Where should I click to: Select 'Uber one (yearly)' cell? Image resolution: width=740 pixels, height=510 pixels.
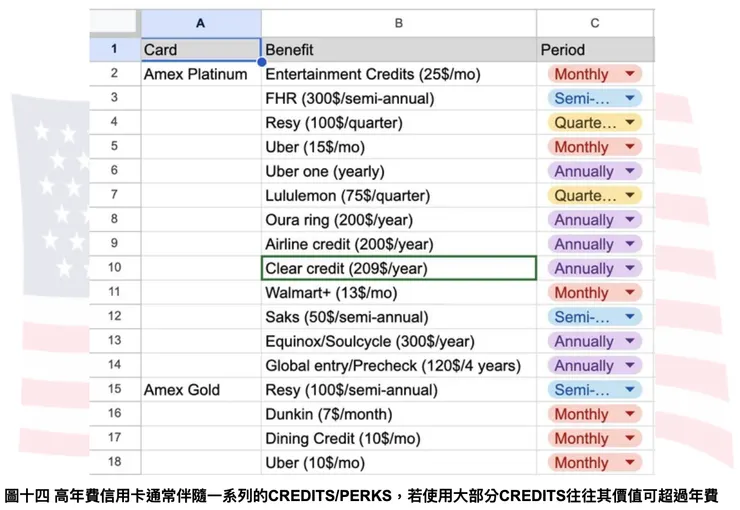[x=399, y=171]
